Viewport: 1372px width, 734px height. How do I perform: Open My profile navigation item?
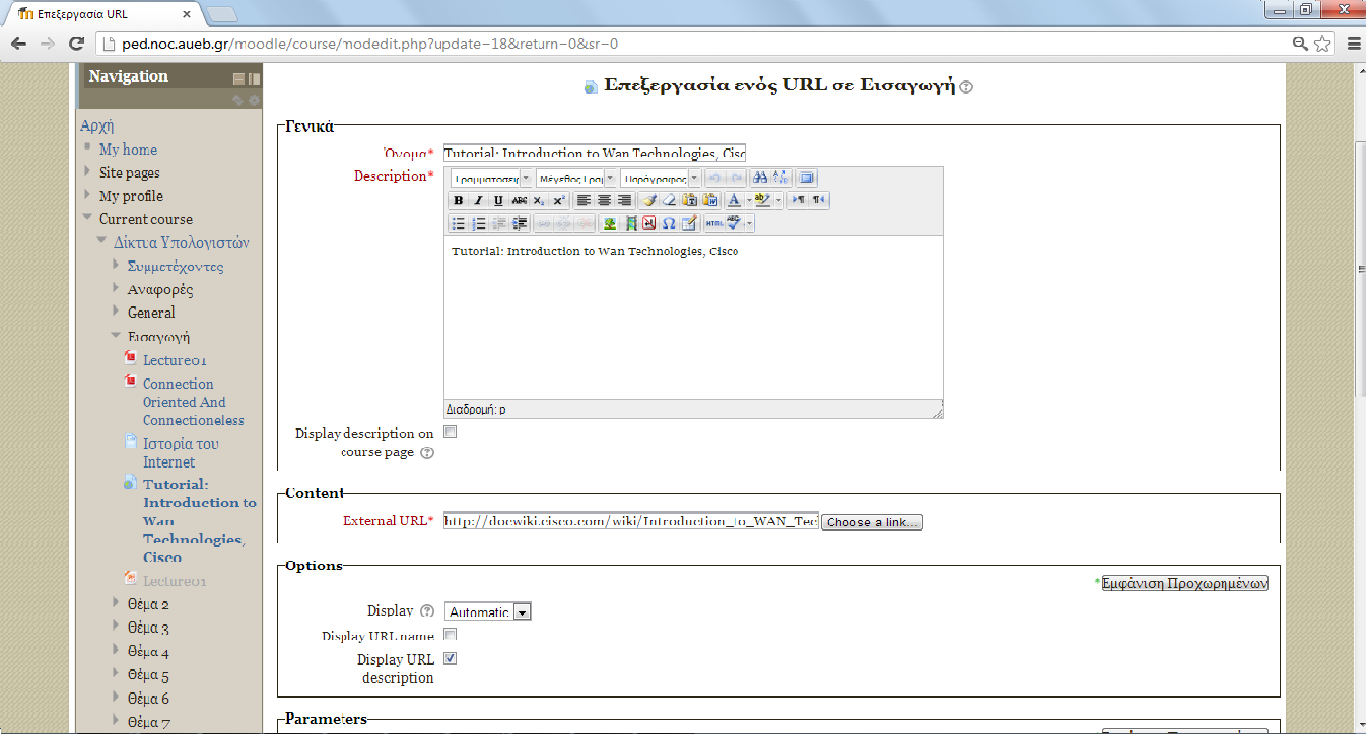[x=131, y=196]
